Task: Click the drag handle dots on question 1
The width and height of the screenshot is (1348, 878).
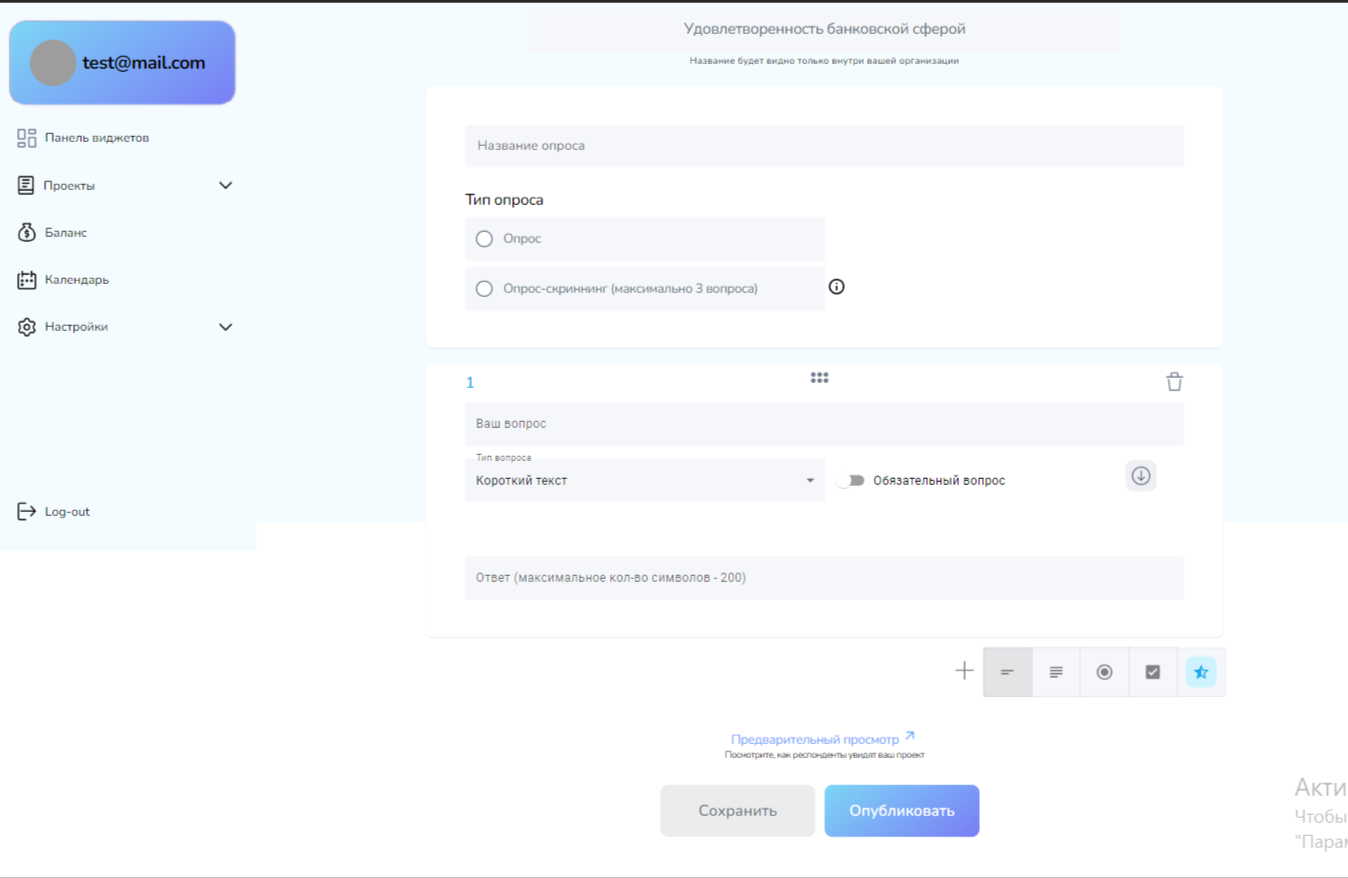Action: [819, 378]
